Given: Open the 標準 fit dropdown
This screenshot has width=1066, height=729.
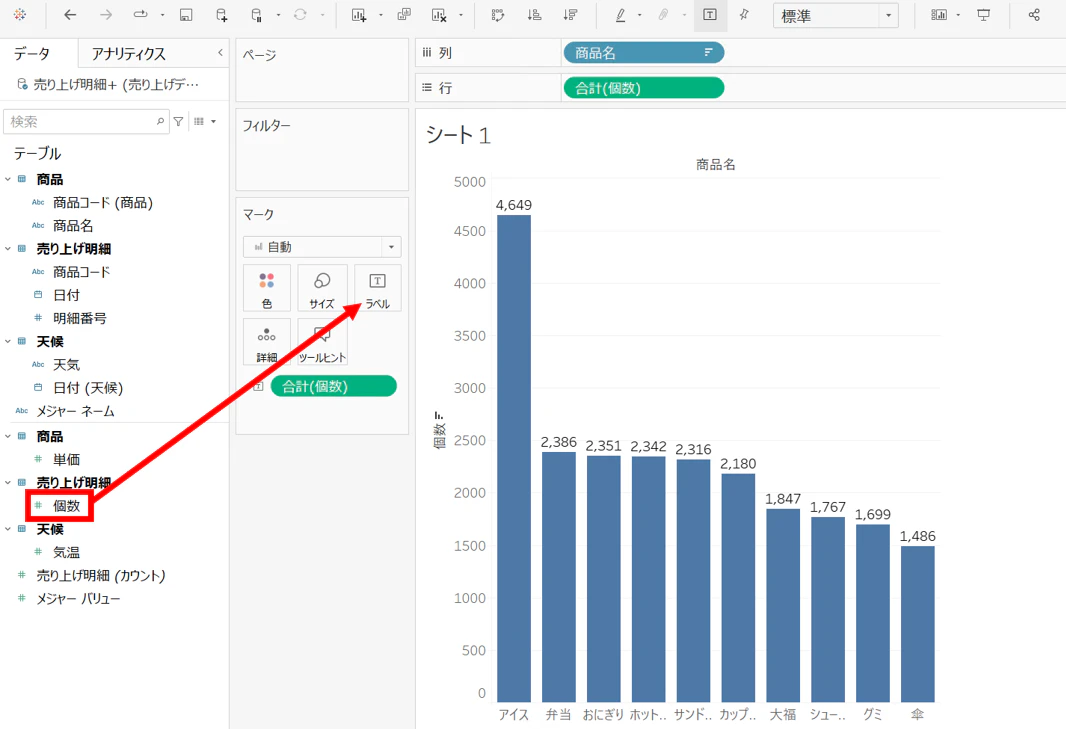Looking at the screenshot, I should coord(836,16).
